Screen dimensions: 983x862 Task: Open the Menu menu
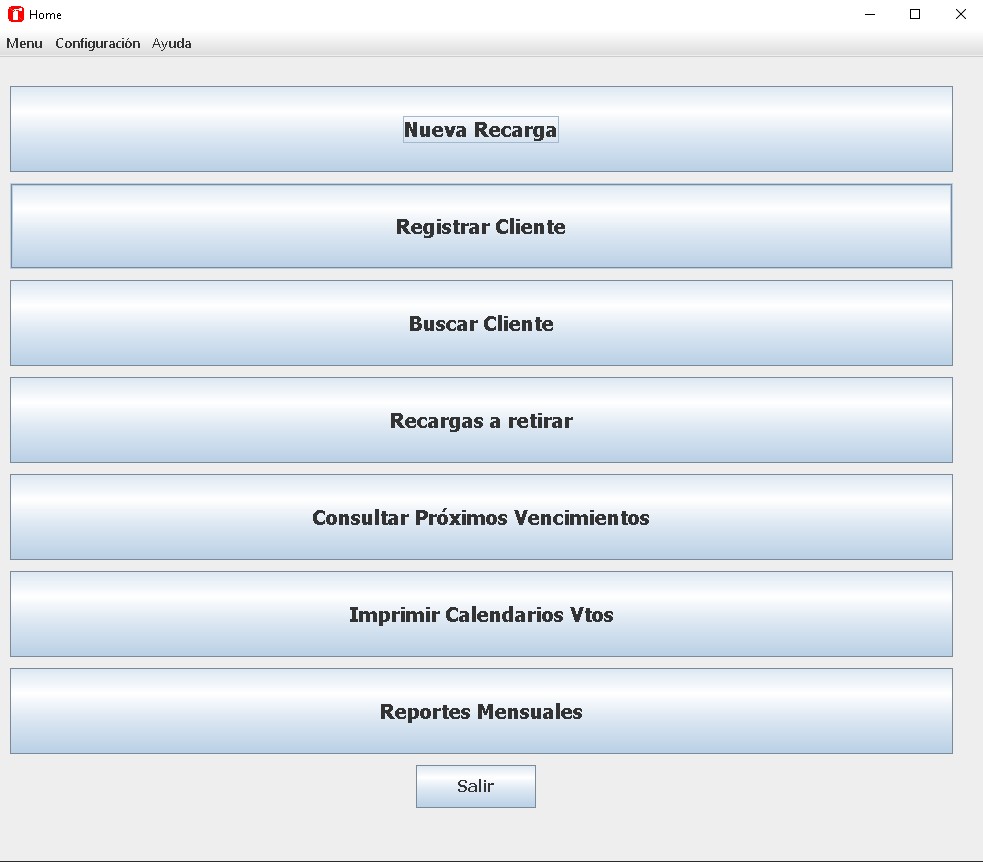click(24, 44)
